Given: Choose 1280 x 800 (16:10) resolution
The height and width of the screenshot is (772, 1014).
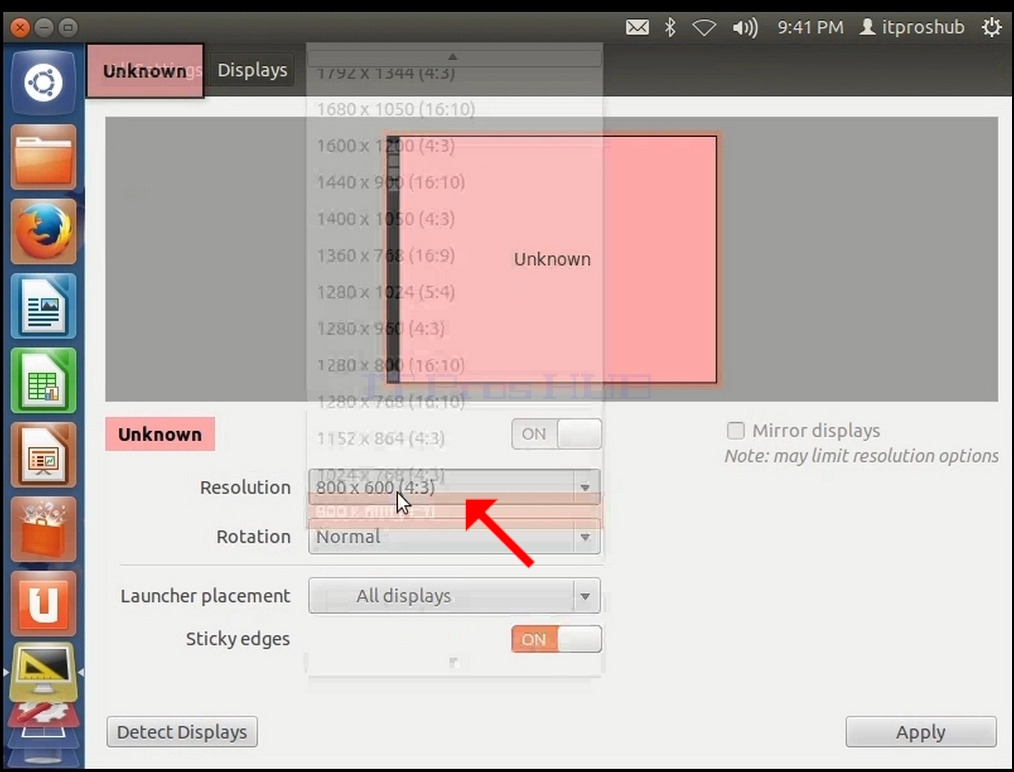Looking at the screenshot, I should click(x=455, y=365).
